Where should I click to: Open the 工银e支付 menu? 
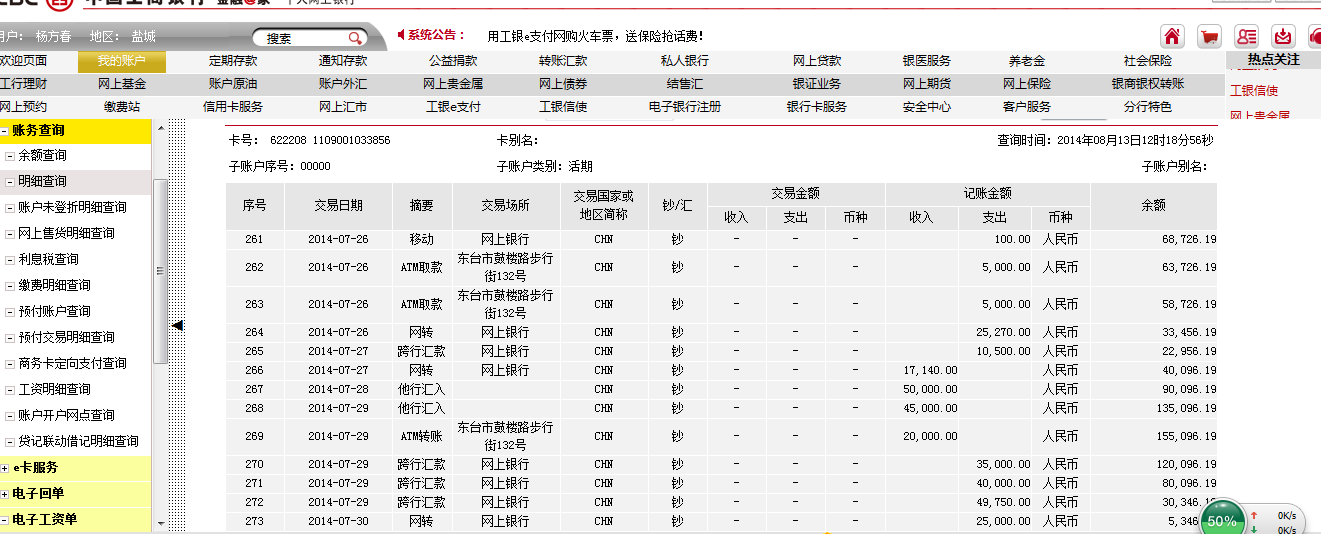453,107
